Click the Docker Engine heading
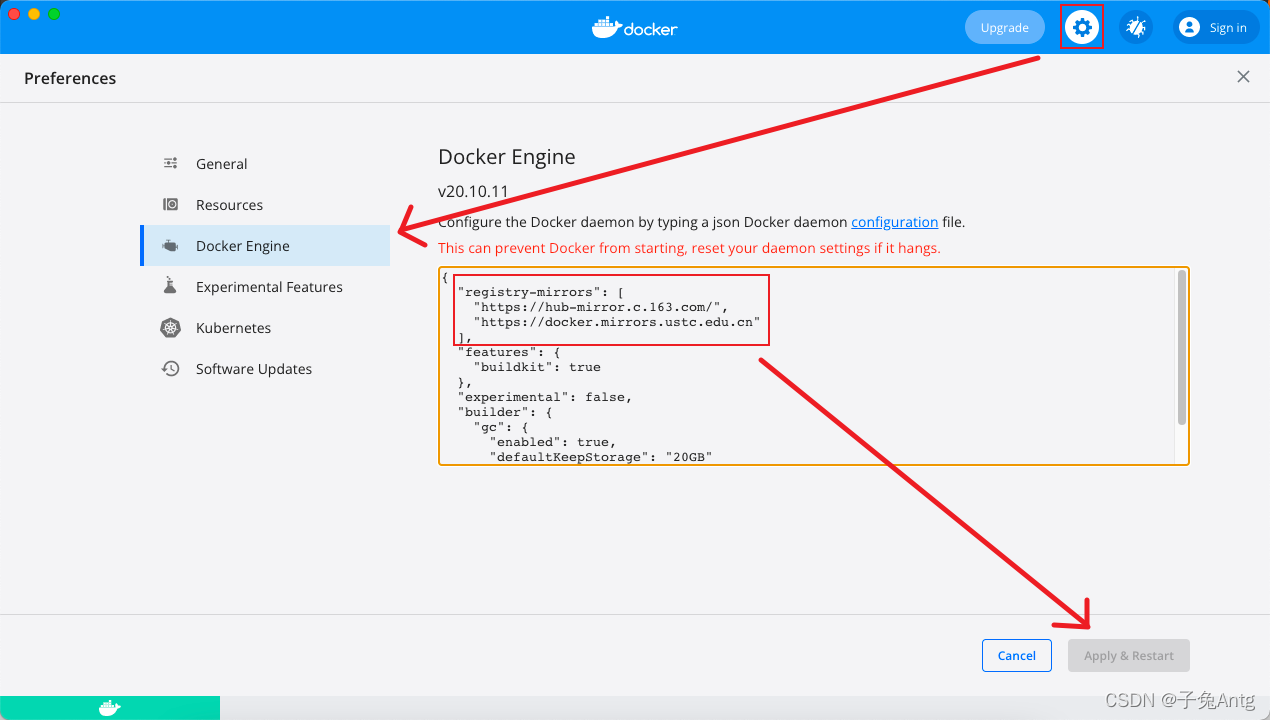 click(x=507, y=157)
